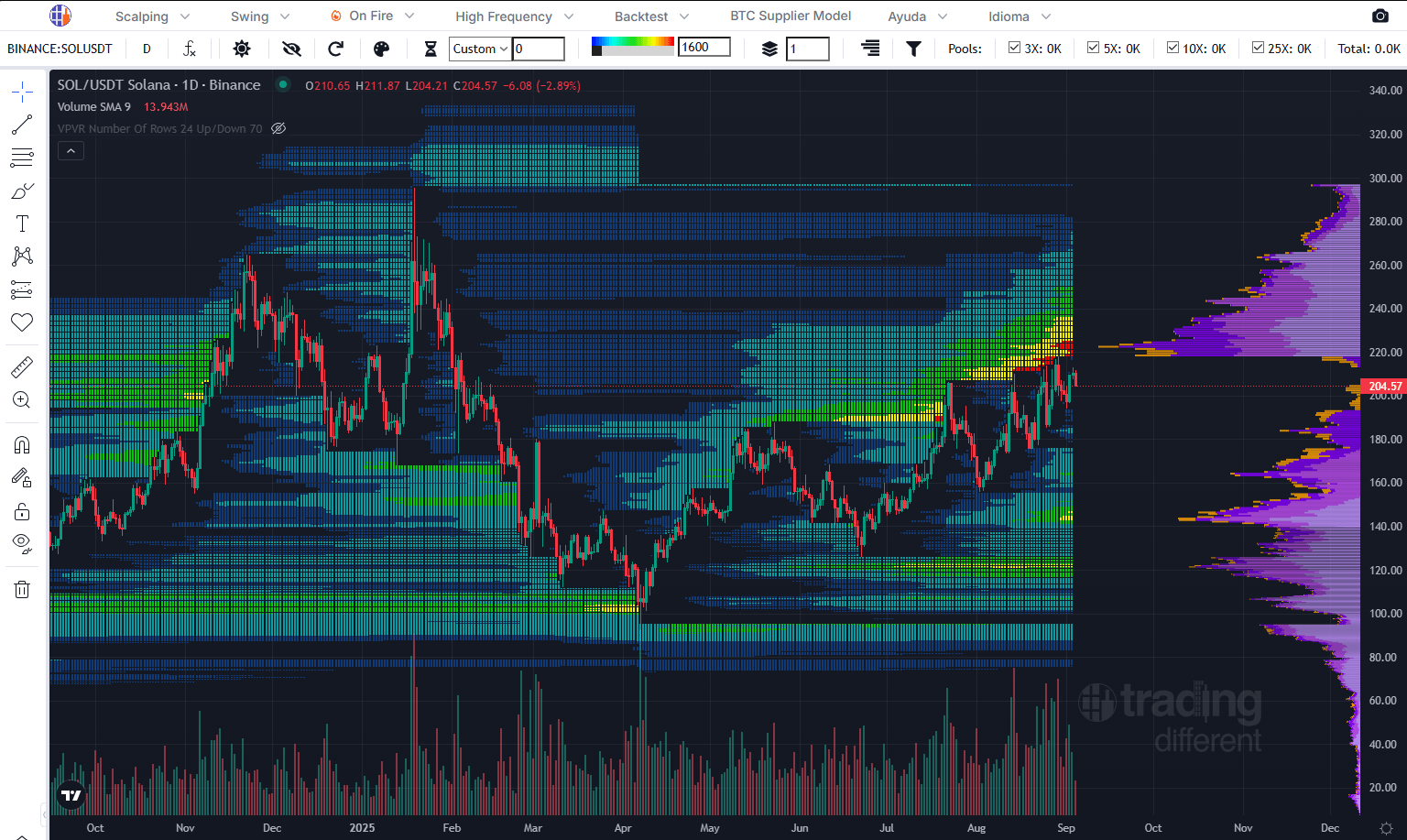Open the Idioma language dropdown
This screenshot has width=1407, height=840.
1020,16
